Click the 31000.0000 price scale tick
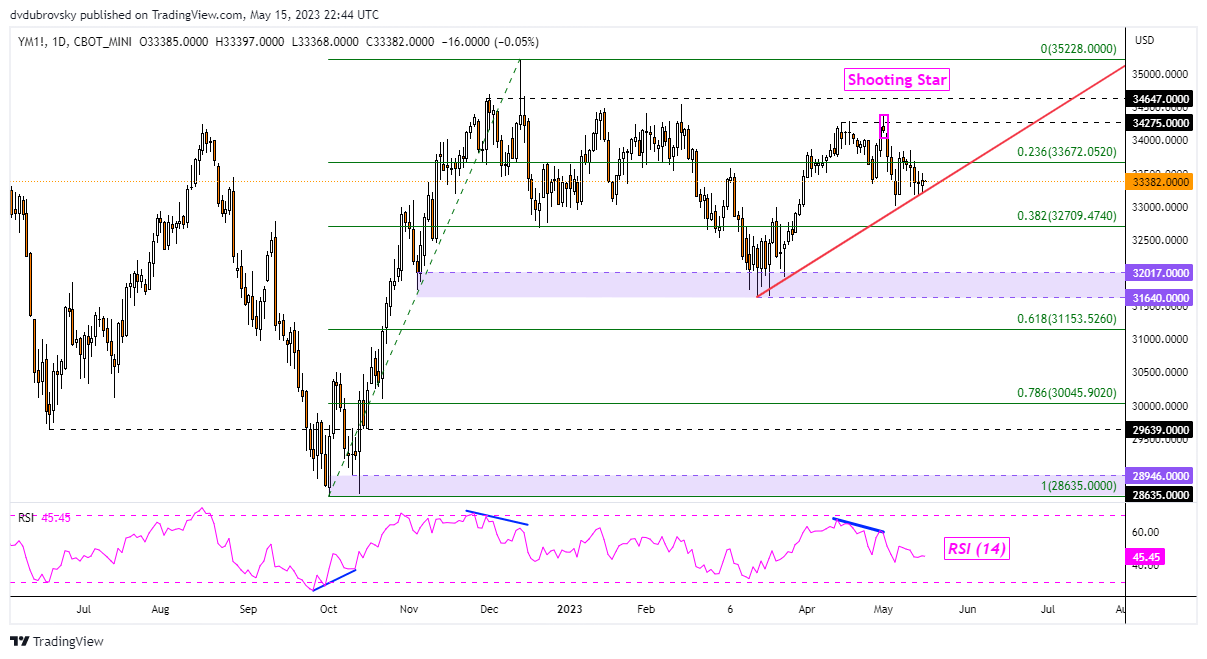This screenshot has height=659, width=1207. pos(1161,340)
